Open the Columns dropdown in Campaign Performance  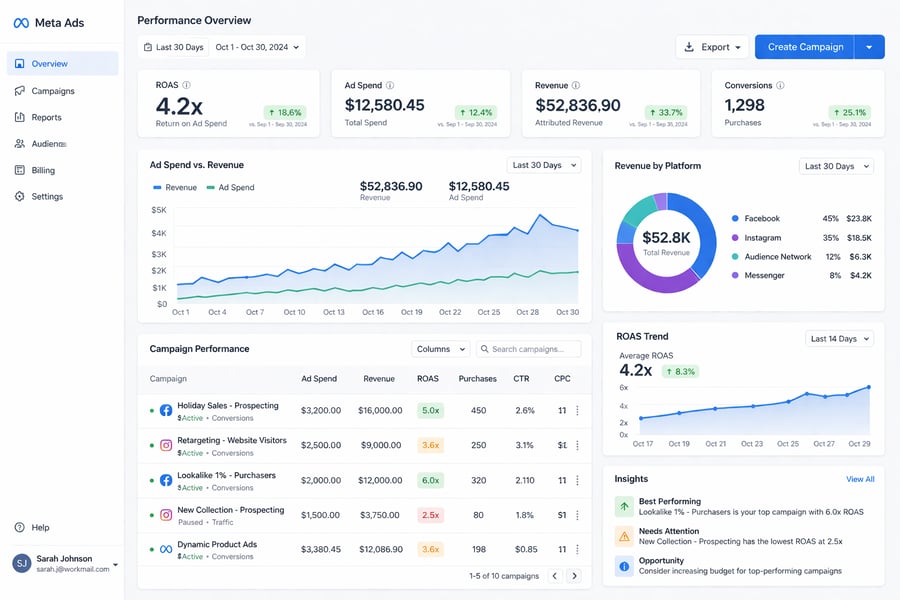point(440,349)
